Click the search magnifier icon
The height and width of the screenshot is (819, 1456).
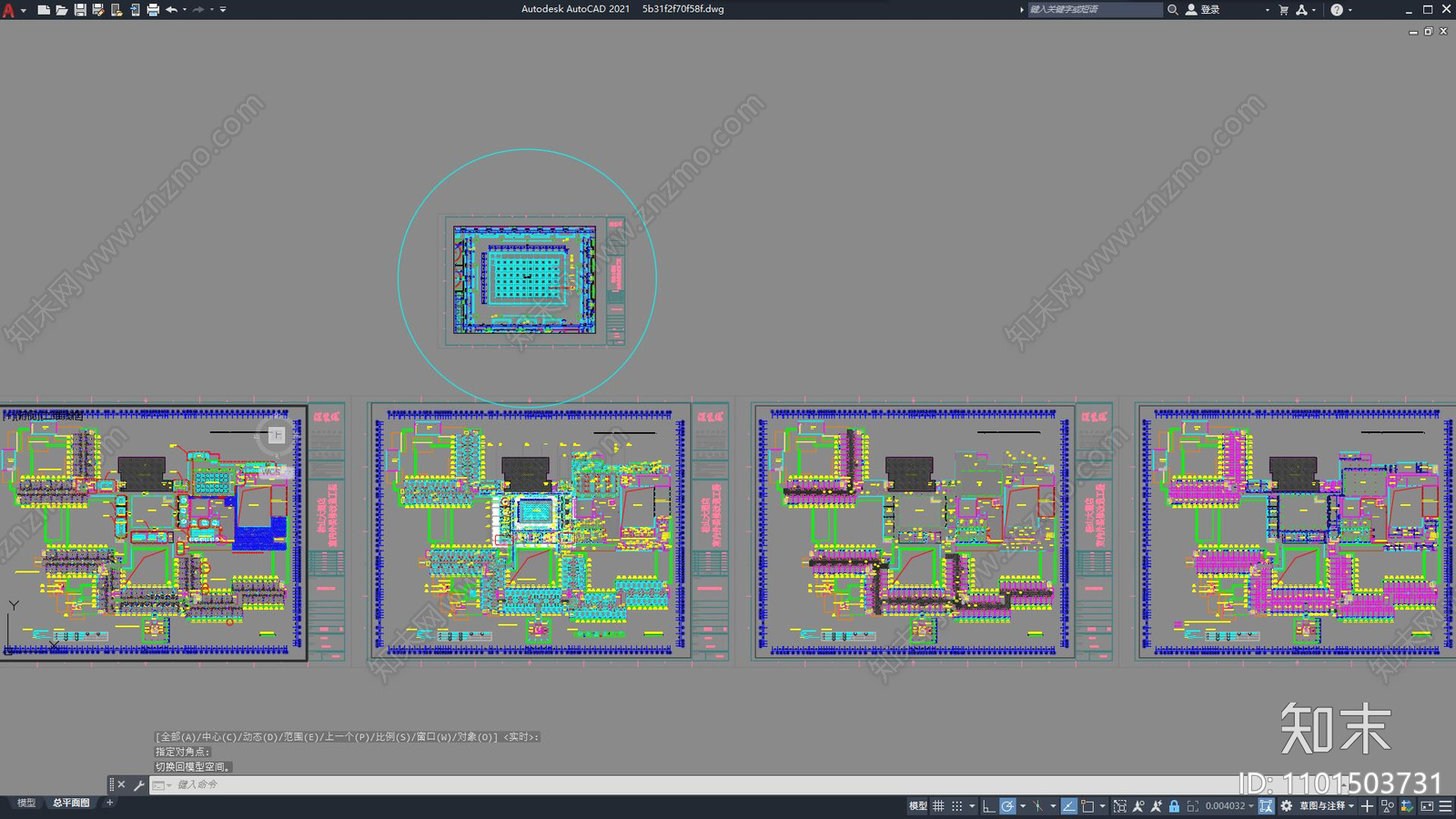tap(1173, 10)
